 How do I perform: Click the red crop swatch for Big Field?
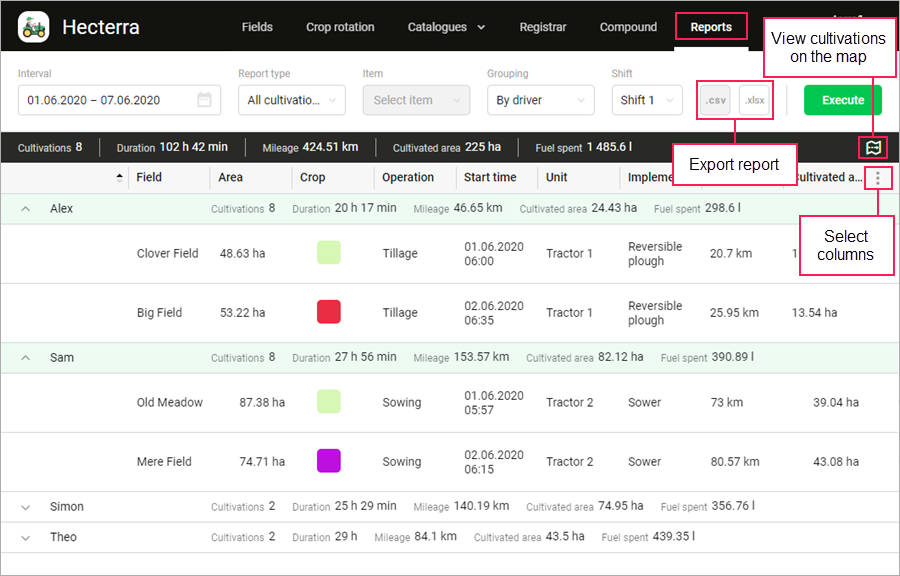[x=328, y=312]
